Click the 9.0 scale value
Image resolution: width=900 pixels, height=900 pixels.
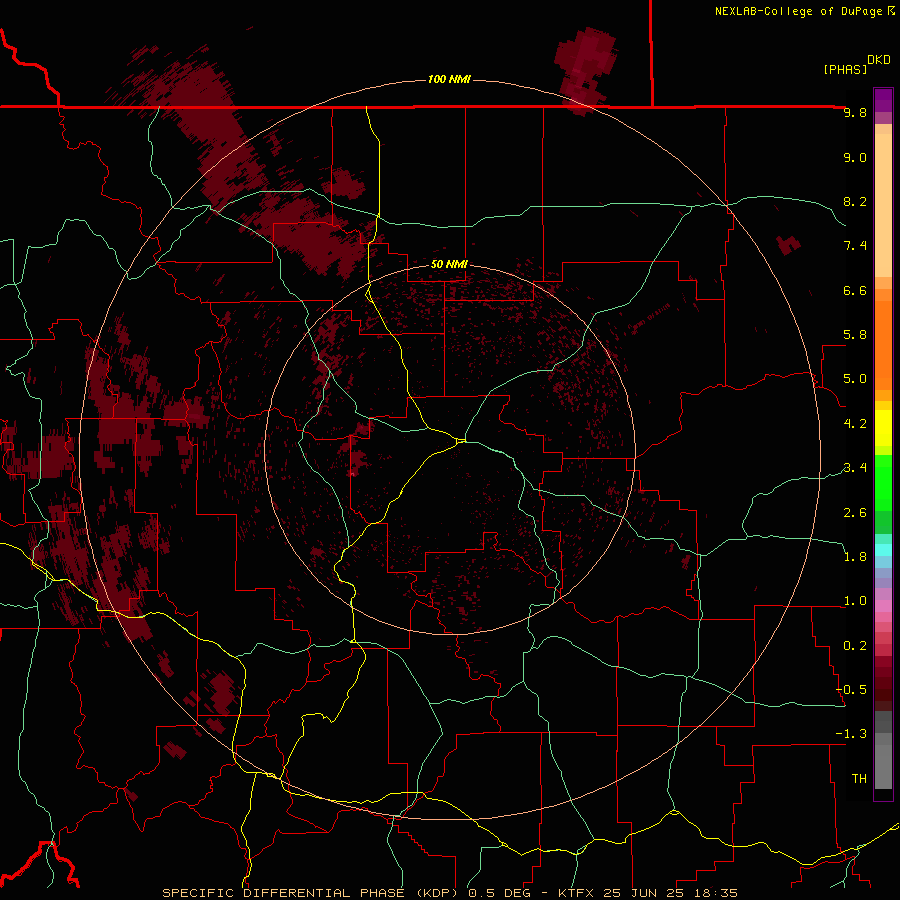point(855,157)
